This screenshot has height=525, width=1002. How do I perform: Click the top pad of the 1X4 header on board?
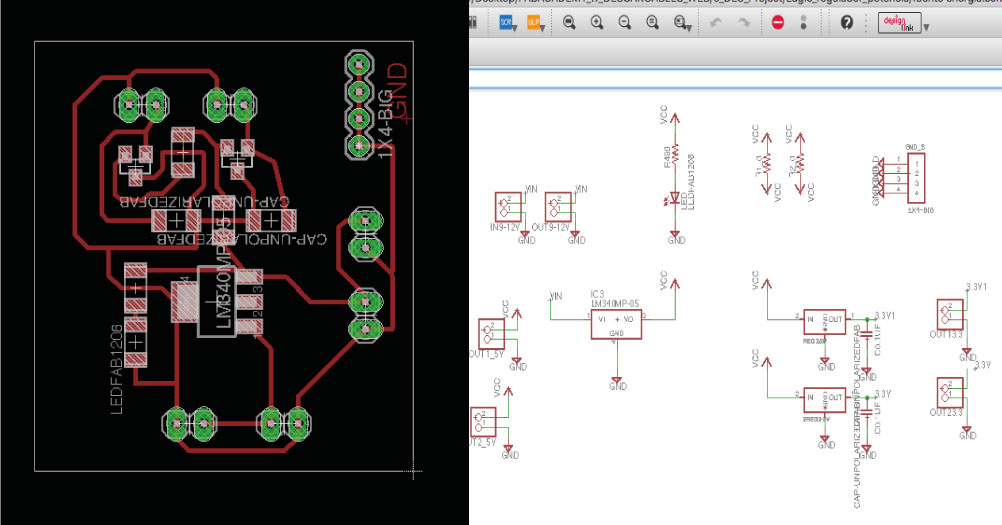pyautogui.click(x=360, y=64)
